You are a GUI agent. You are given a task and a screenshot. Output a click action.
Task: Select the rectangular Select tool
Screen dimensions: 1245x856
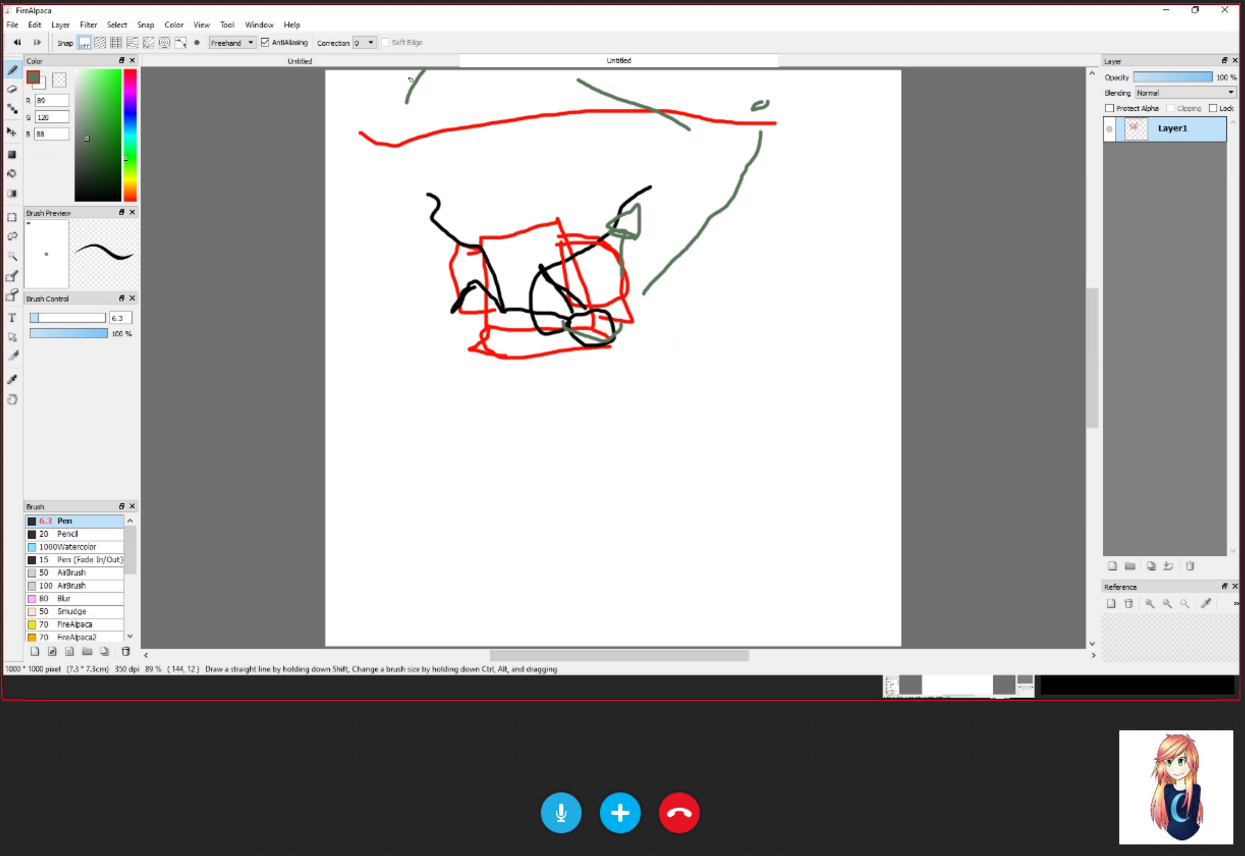pos(12,217)
